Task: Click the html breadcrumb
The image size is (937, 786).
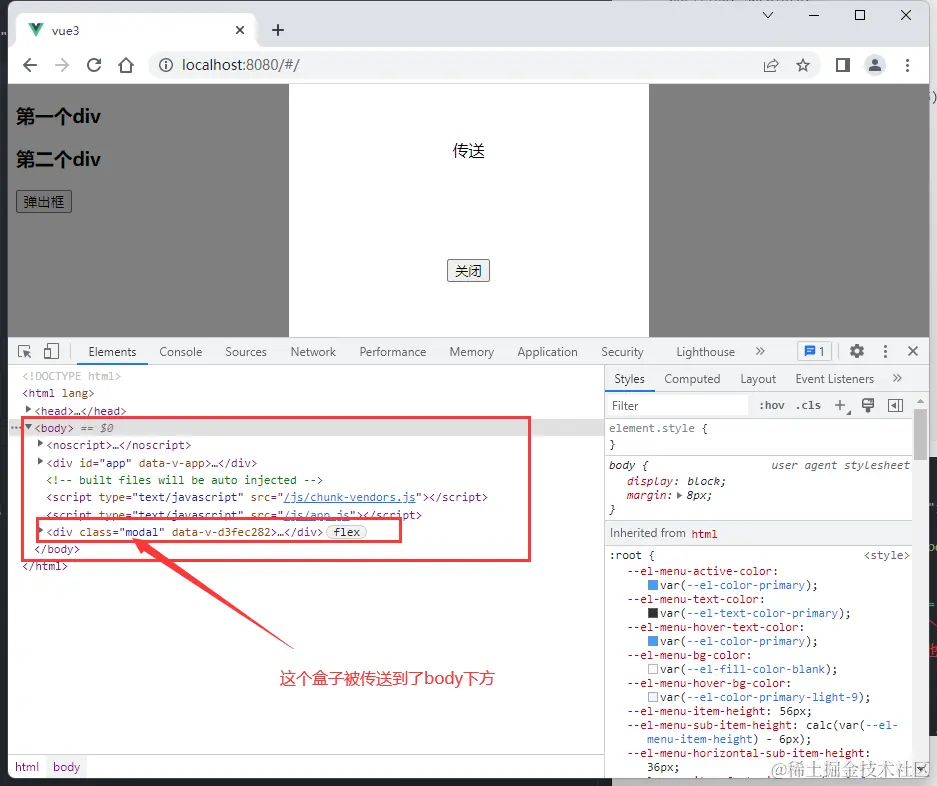Action: 27,766
